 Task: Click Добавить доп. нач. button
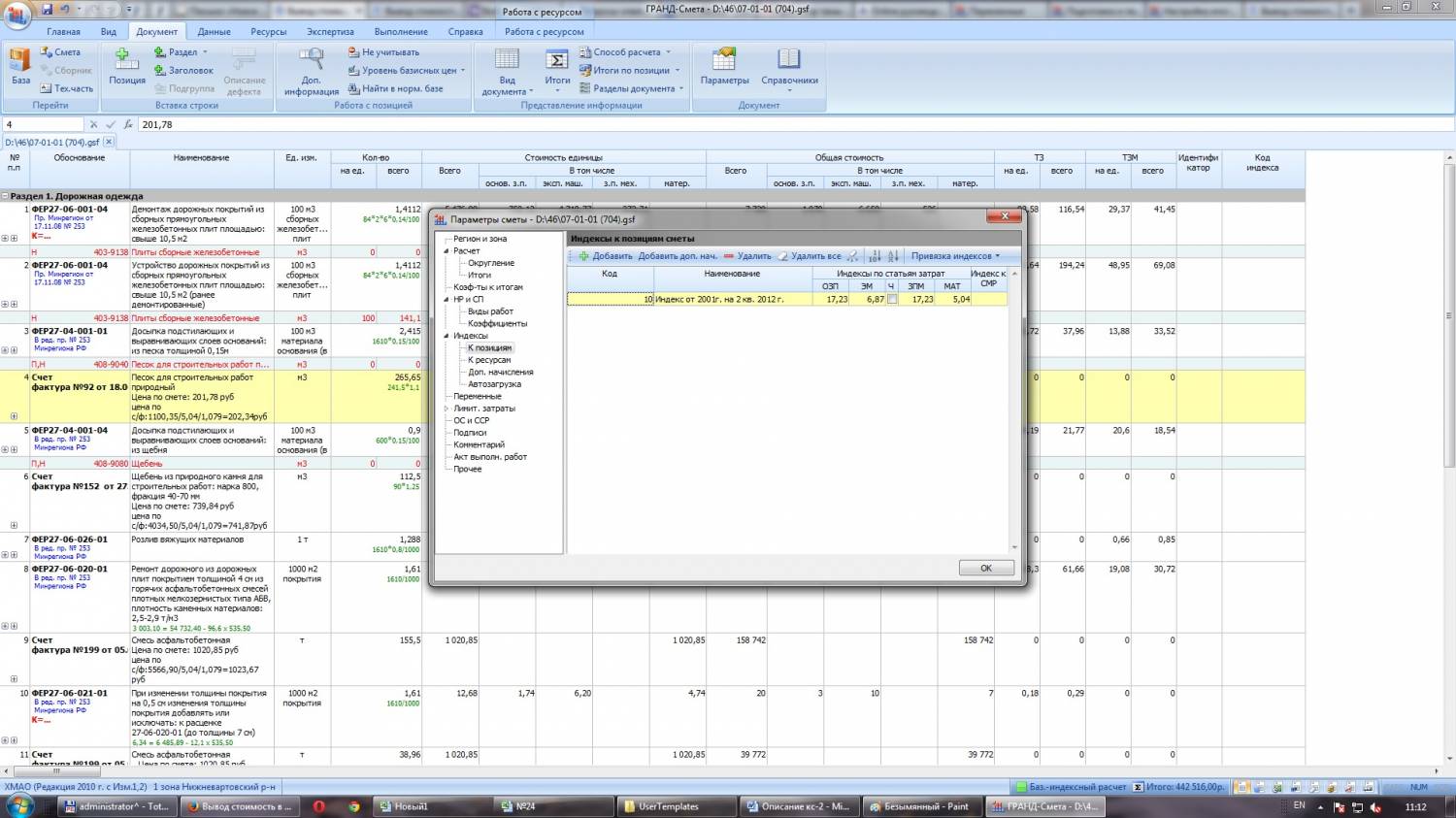(678, 256)
